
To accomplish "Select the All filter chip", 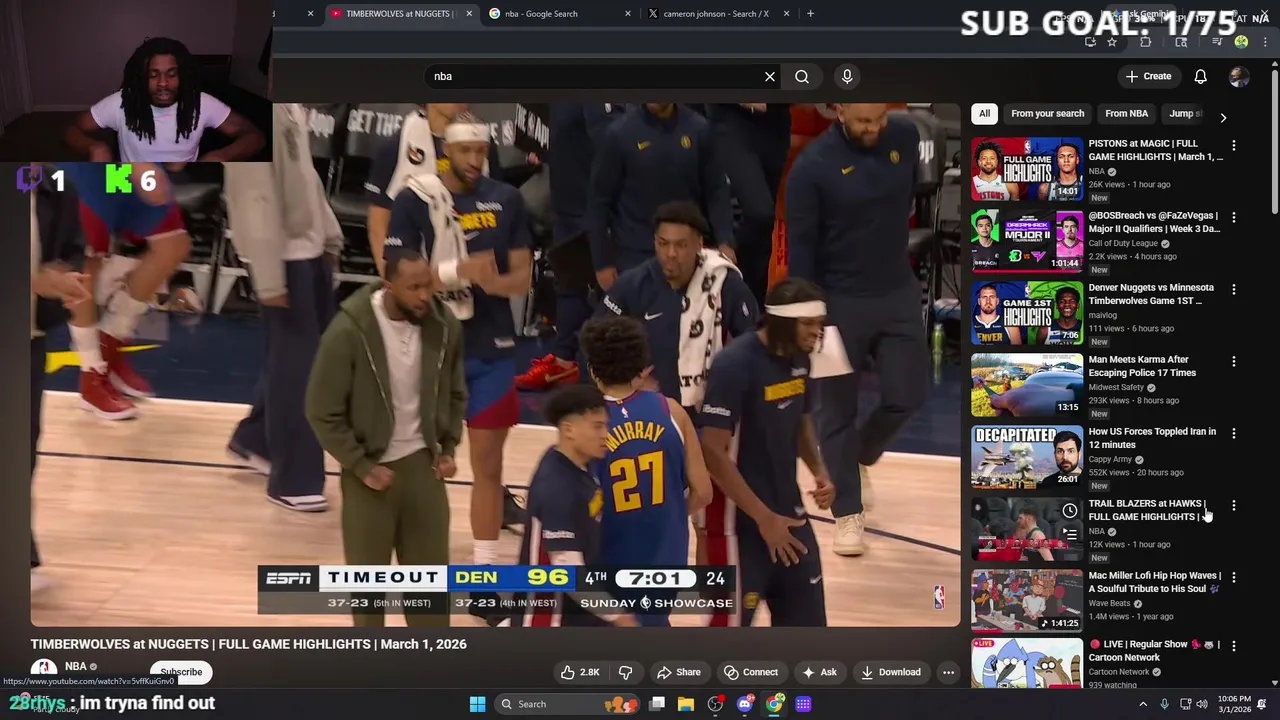I will pyautogui.click(x=984, y=114).
